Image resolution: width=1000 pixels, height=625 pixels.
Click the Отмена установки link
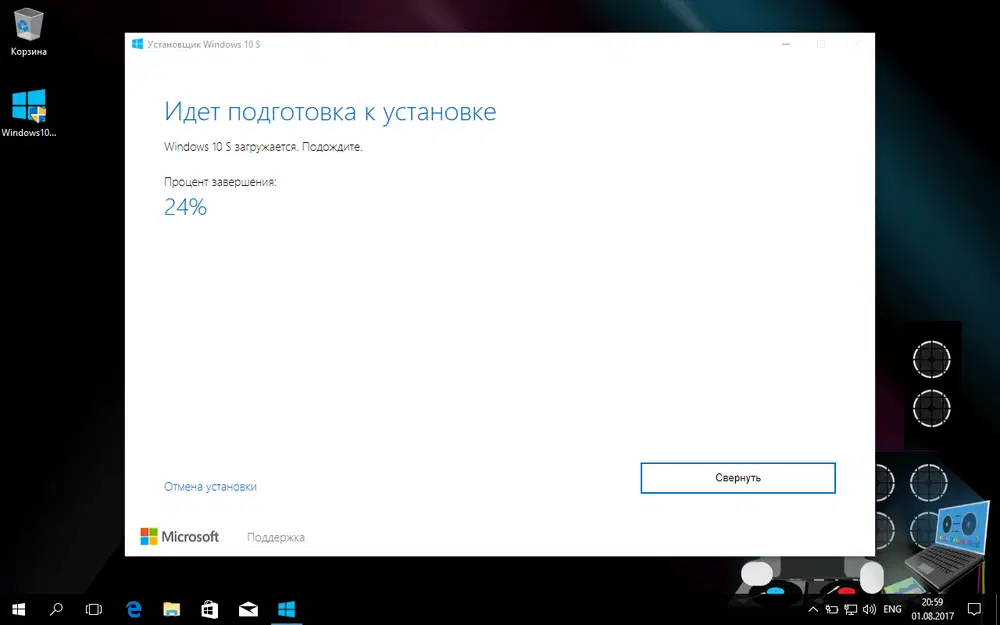coord(210,487)
